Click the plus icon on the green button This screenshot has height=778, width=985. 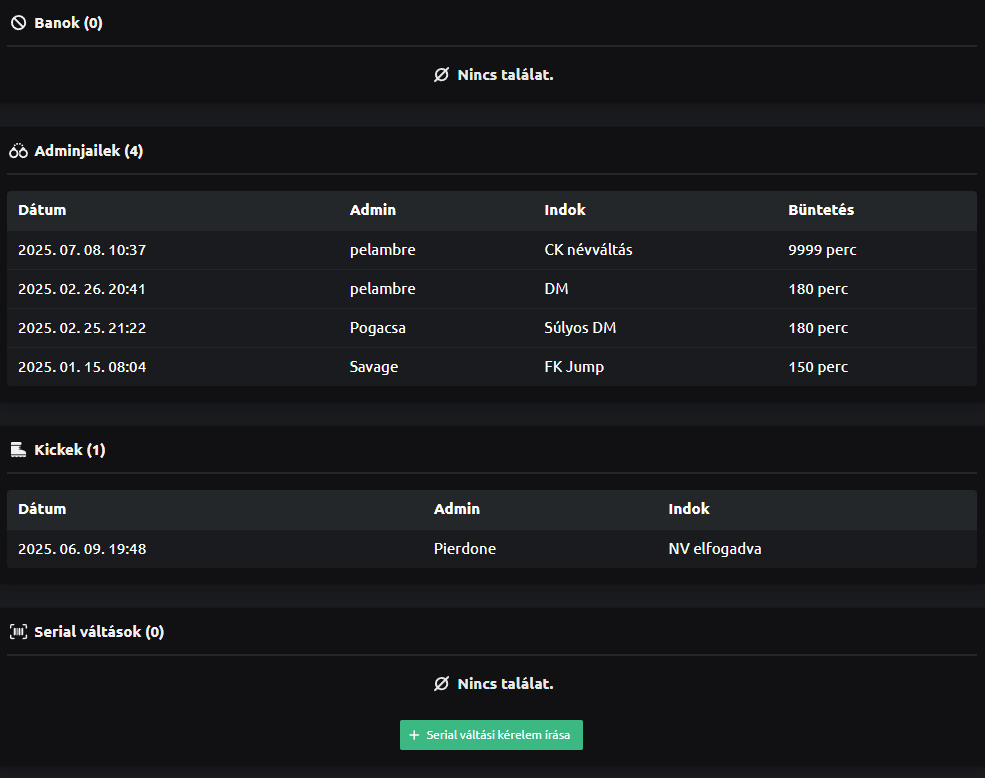point(414,735)
